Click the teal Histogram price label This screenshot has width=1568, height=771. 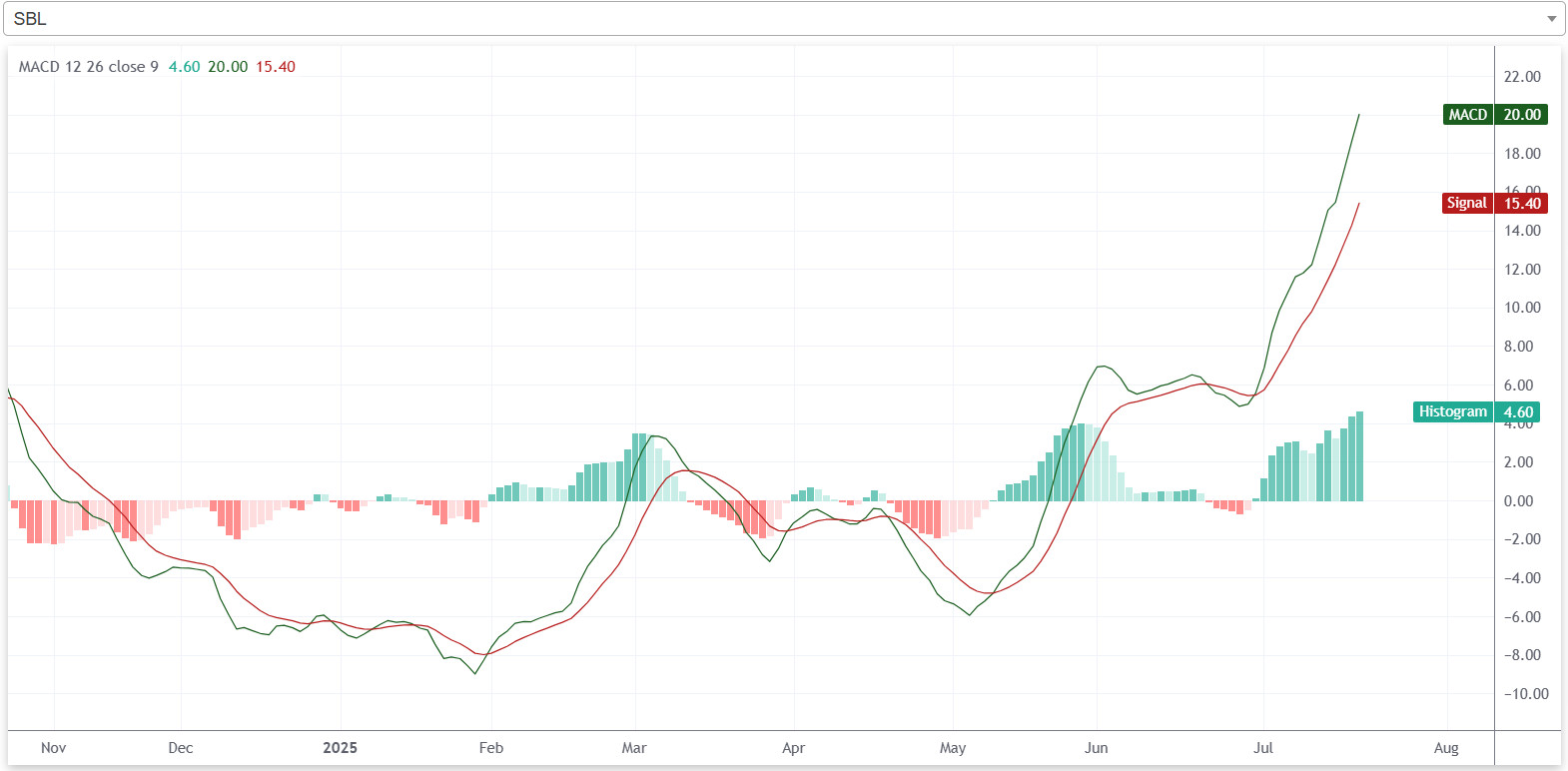tap(1476, 411)
